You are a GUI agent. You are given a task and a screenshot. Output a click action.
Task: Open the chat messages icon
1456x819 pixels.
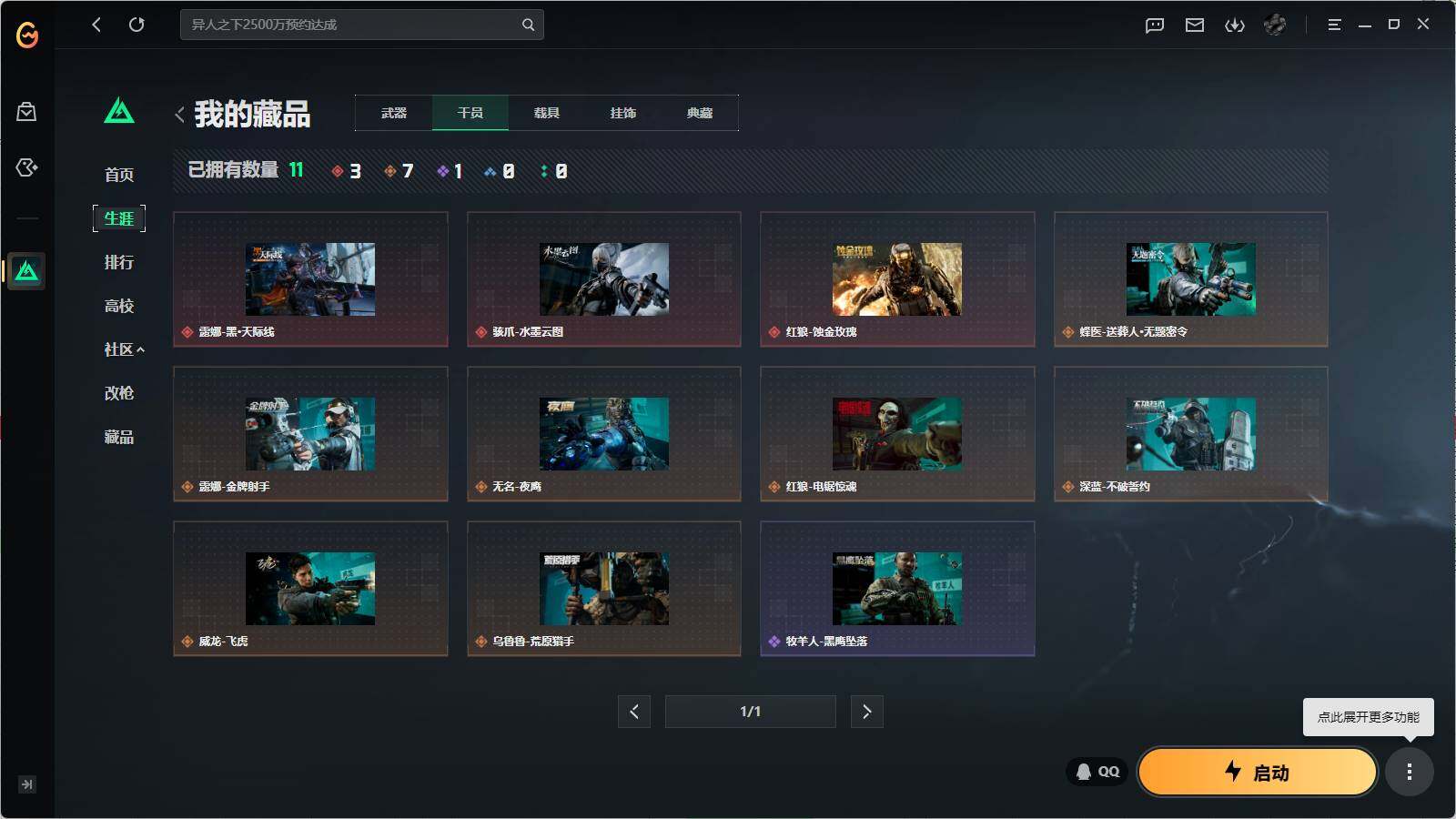pos(1155,25)
